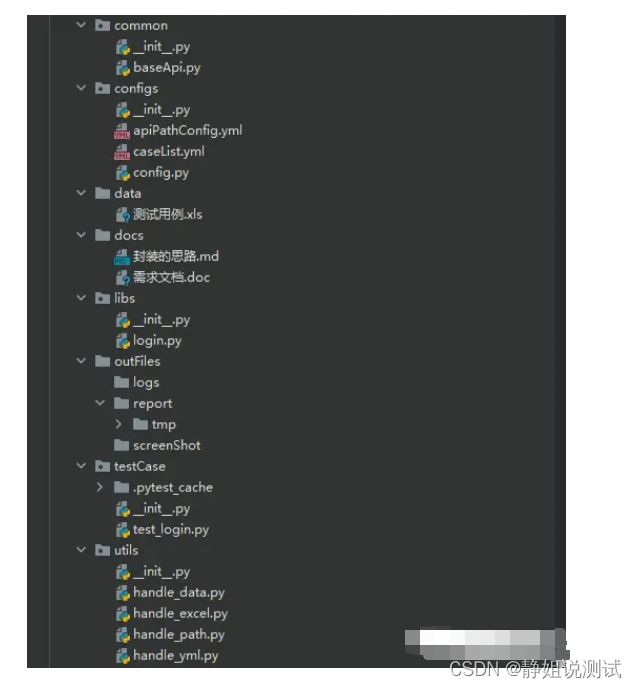Select the testCase folder name
This screenshot has width=637, height=688.
140,466
